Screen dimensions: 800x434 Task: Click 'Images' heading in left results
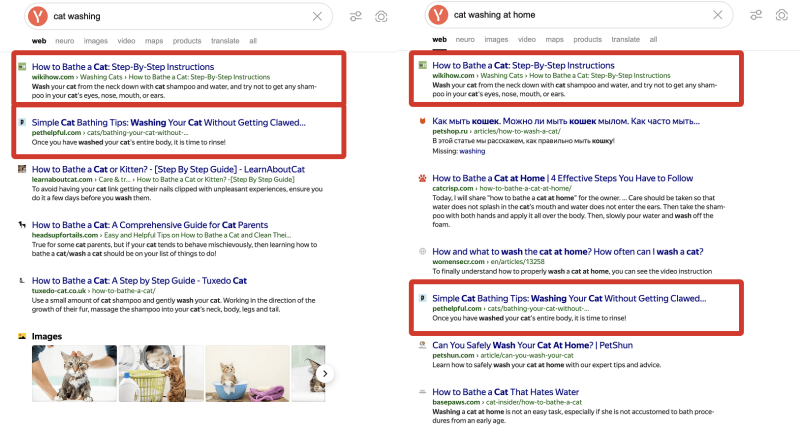47,337
